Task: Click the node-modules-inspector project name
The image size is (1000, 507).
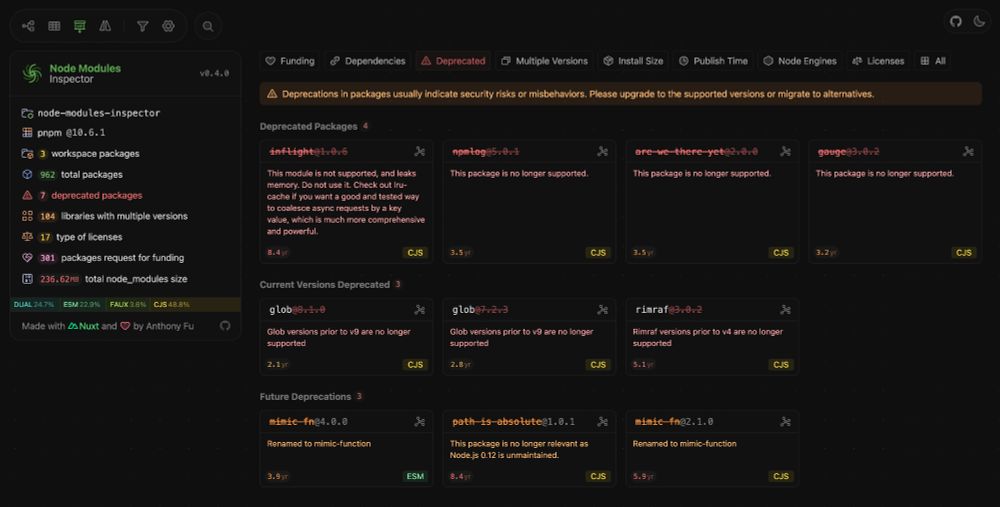Action: [99, 113]
